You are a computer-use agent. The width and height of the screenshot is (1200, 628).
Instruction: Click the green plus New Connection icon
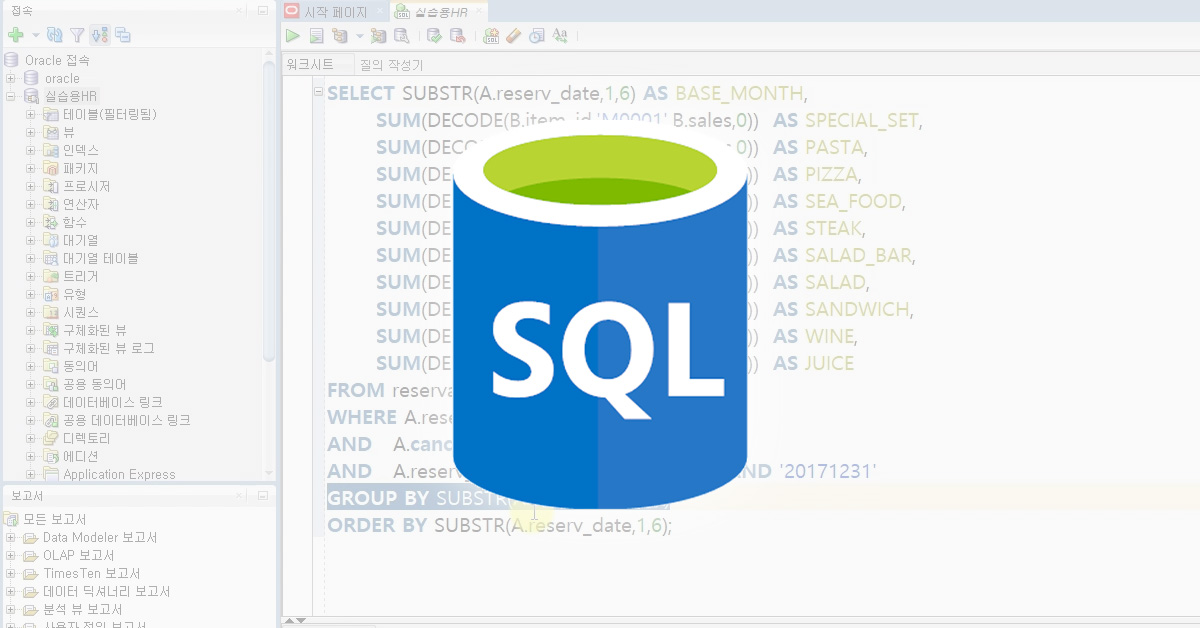click(16, 35)
